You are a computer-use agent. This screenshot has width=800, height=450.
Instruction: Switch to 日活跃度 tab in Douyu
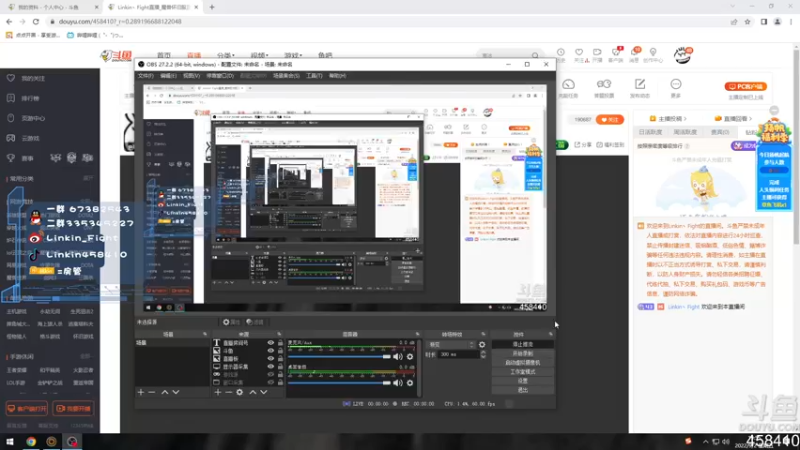pyautogui.click(x=650, y=132)
